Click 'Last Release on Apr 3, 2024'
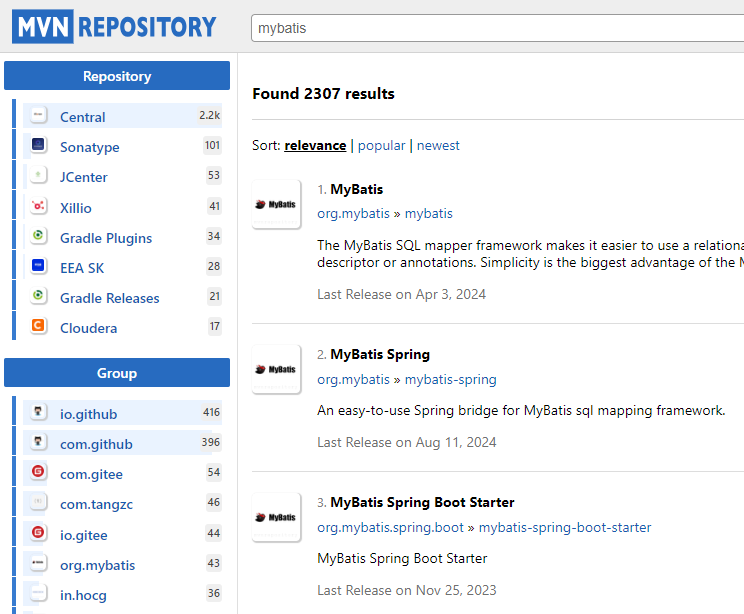Image resolution: width=744 pixels, height=614 pixels. 401,295
